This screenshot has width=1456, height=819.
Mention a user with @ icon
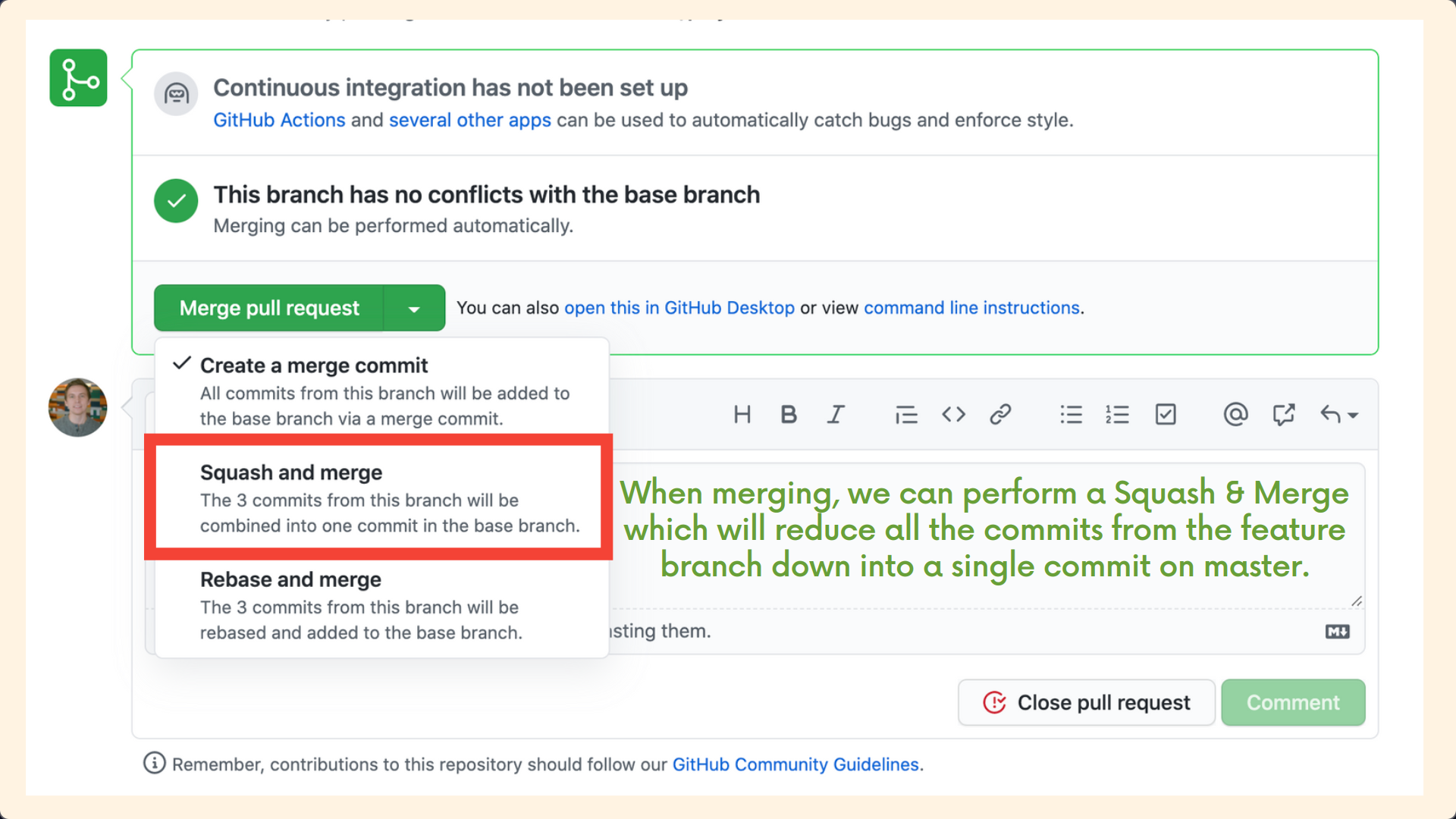[1235, 415]
